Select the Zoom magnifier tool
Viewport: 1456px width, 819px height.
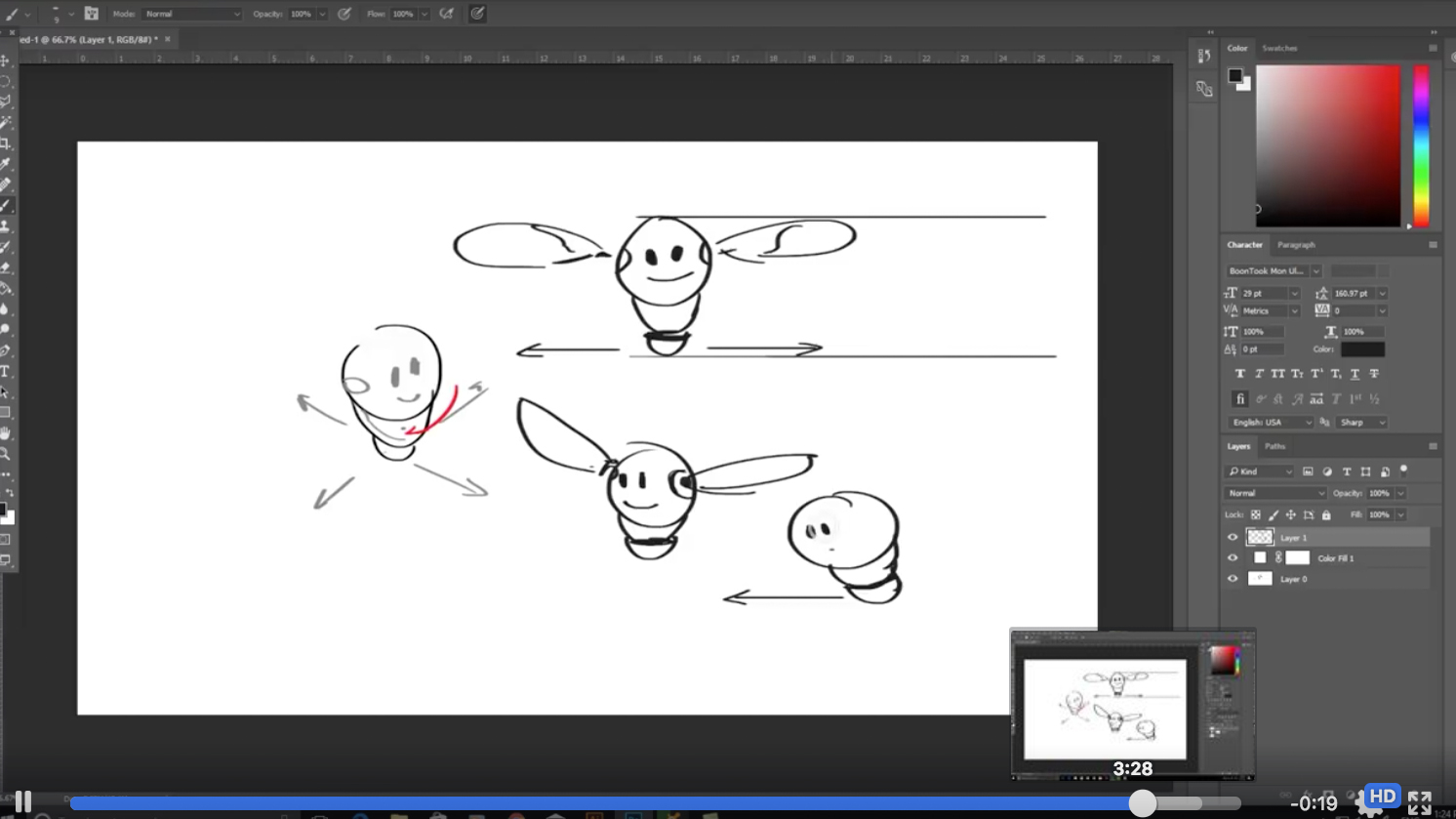[6, 454]
